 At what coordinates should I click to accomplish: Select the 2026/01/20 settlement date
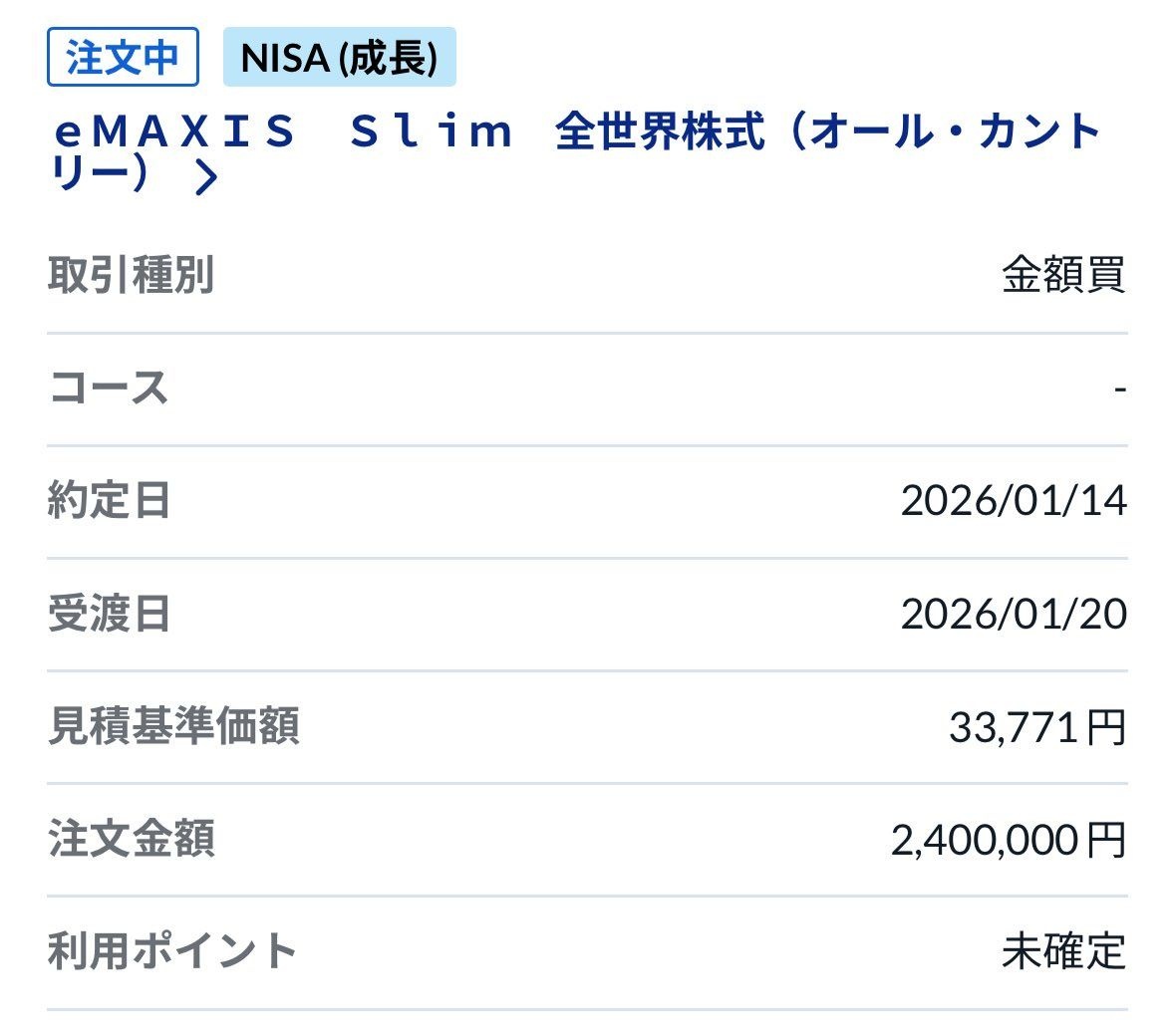pos(1013,614)
